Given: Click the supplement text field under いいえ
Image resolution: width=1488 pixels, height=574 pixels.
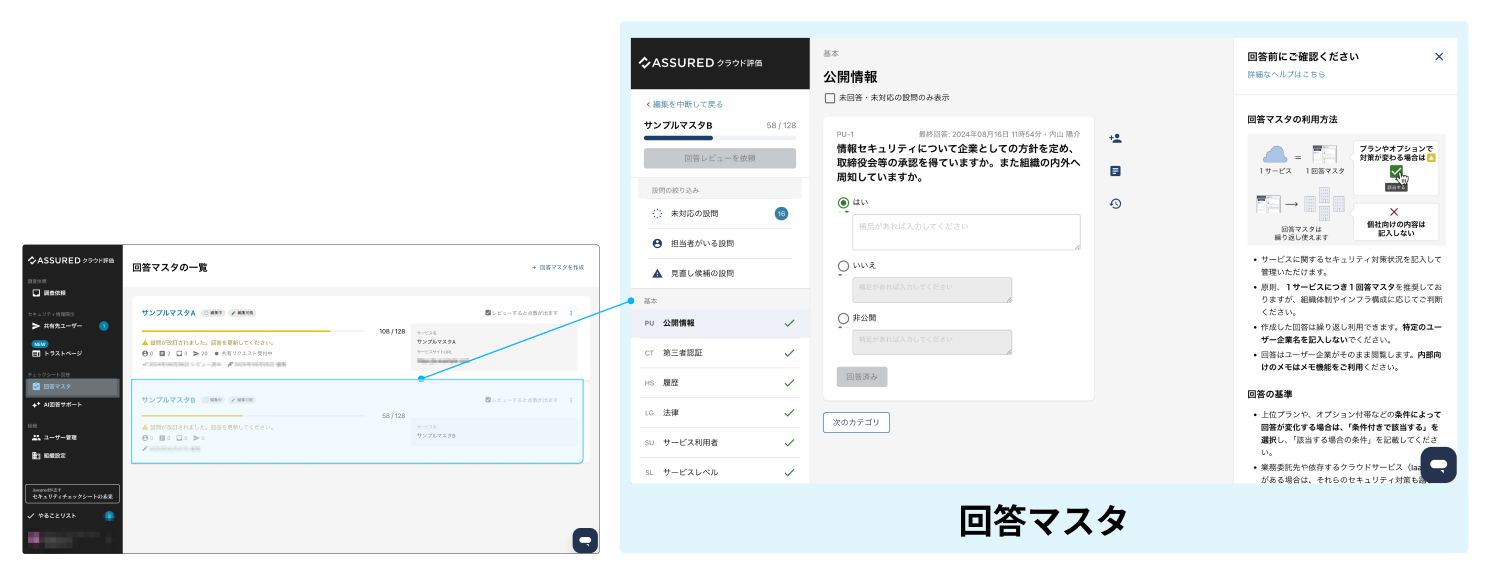Looking at the screenshot, I should [x=932, y=289].
